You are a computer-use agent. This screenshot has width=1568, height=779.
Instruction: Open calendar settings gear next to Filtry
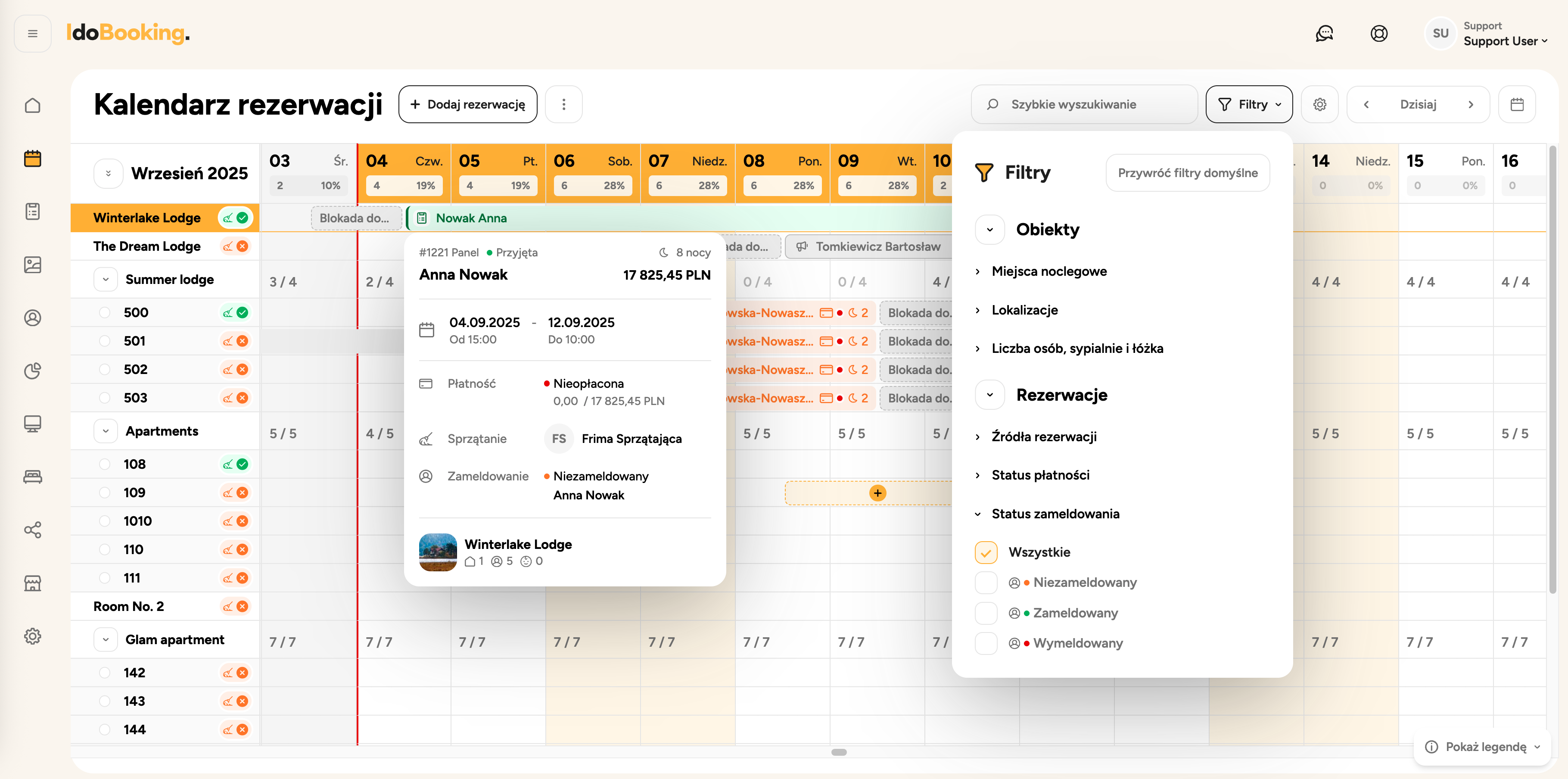[x=1319, y=104]
